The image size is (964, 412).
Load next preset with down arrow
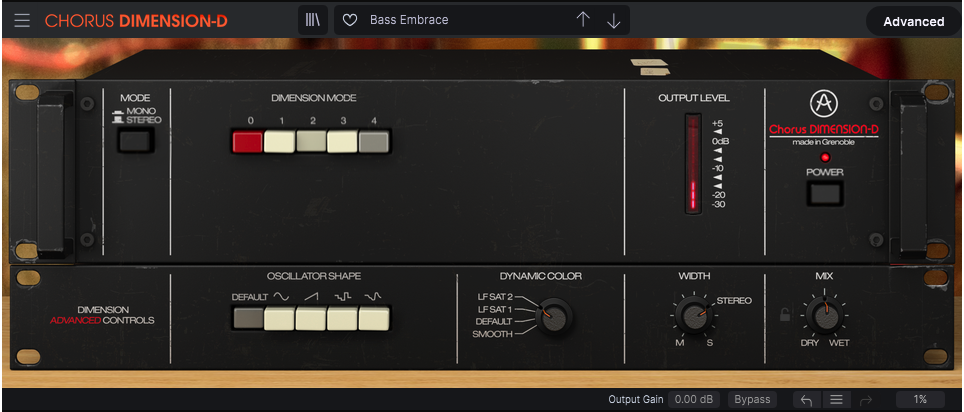coord(614,20)
